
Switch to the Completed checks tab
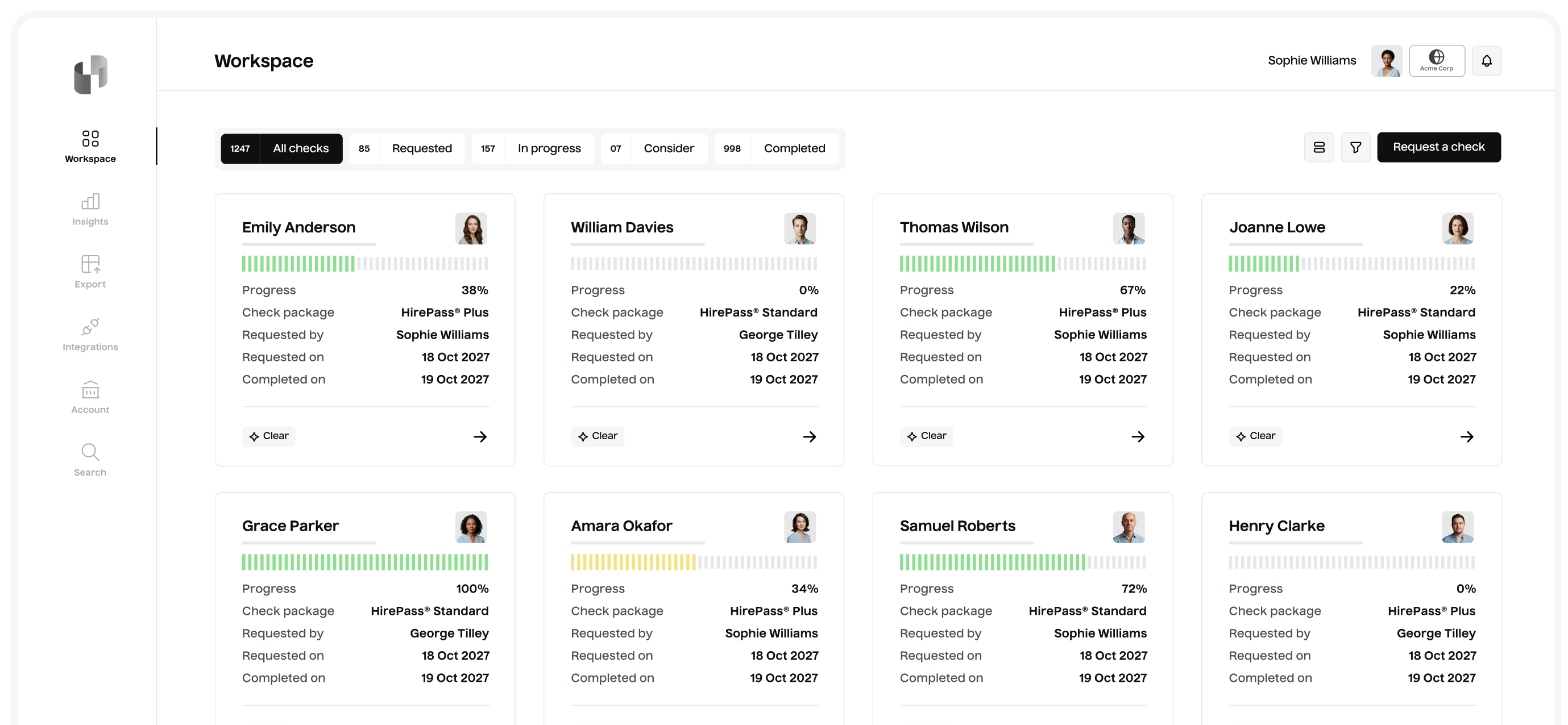point(795,148)
